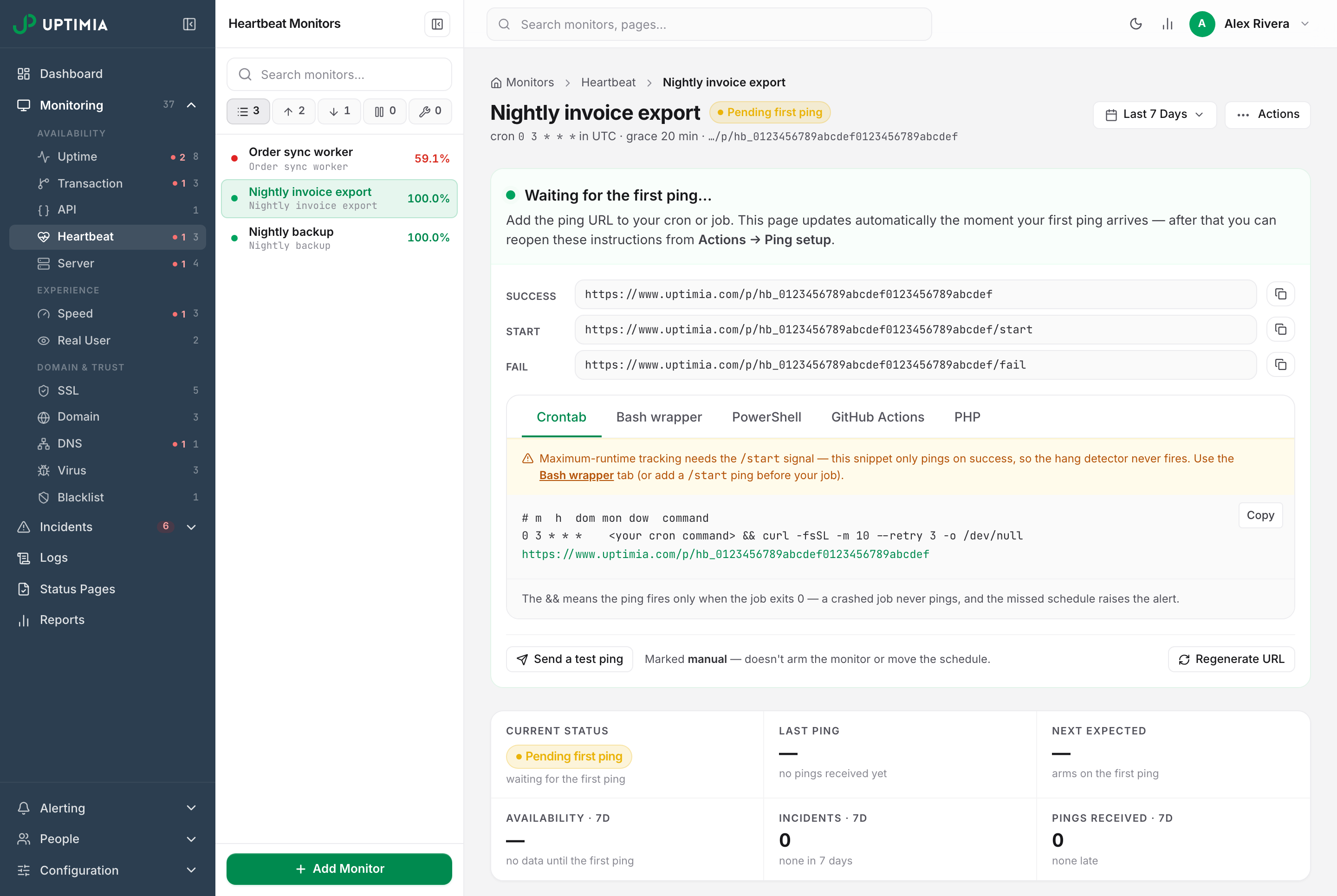This screenshot has height=896, width=1337.
Task: Expand the People section
Action: coord(191,839)
